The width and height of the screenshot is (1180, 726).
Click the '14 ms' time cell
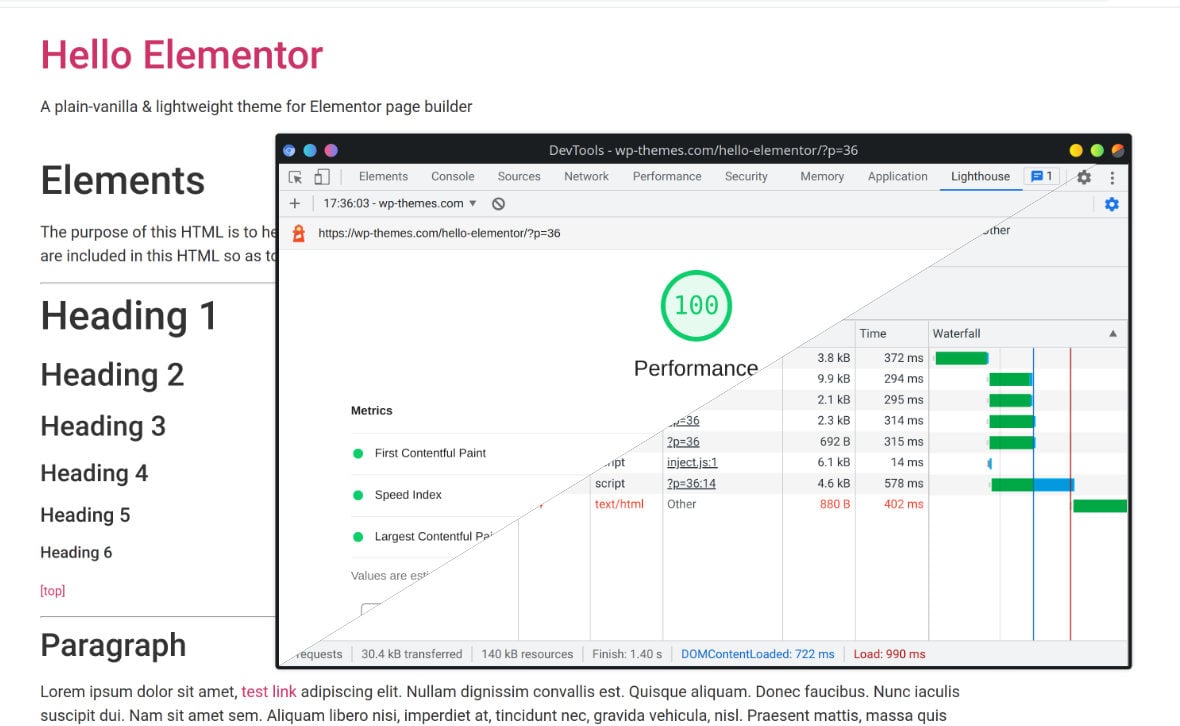(907, 463)
